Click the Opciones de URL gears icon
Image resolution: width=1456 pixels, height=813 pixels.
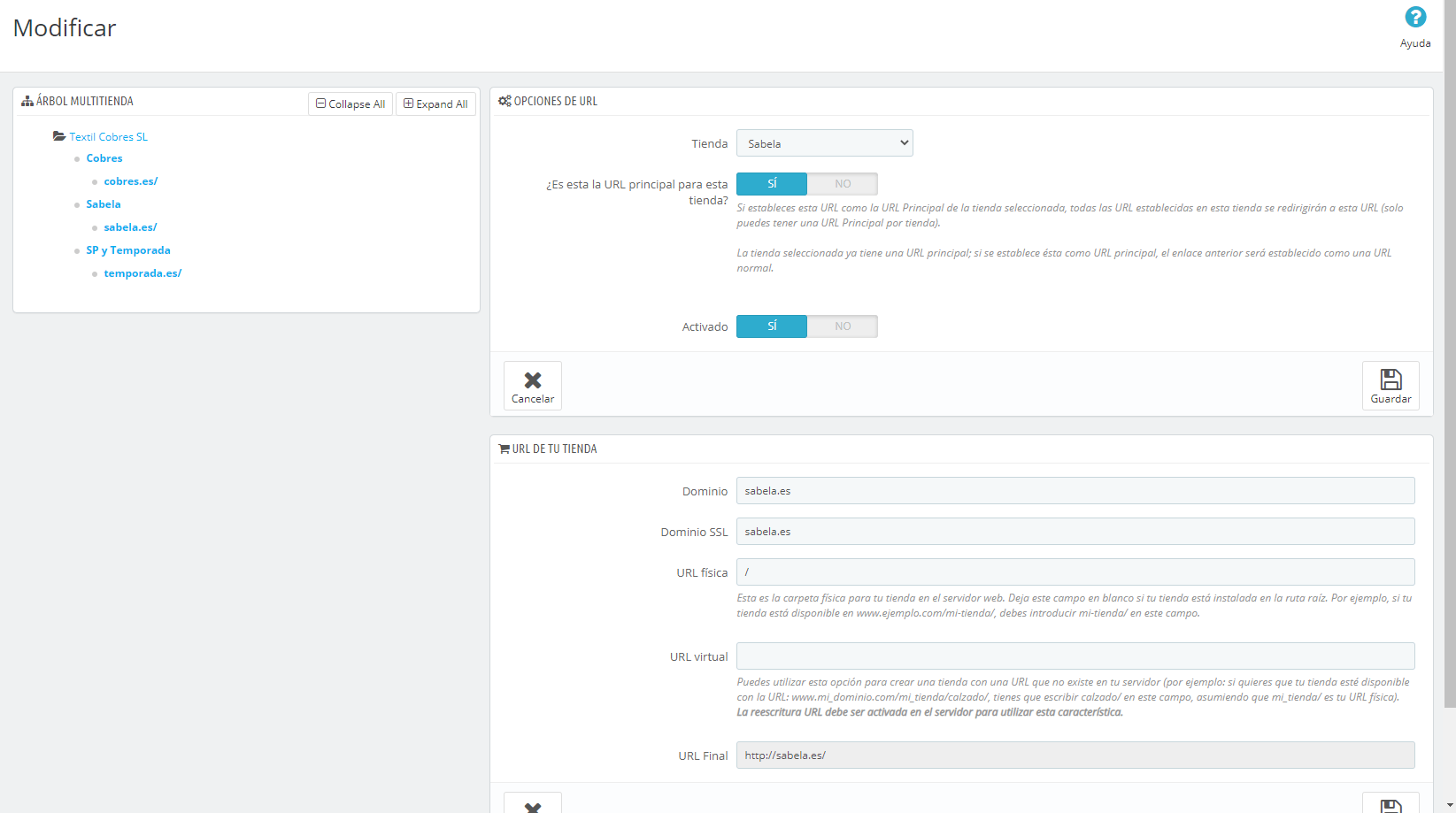pos(505,102)
